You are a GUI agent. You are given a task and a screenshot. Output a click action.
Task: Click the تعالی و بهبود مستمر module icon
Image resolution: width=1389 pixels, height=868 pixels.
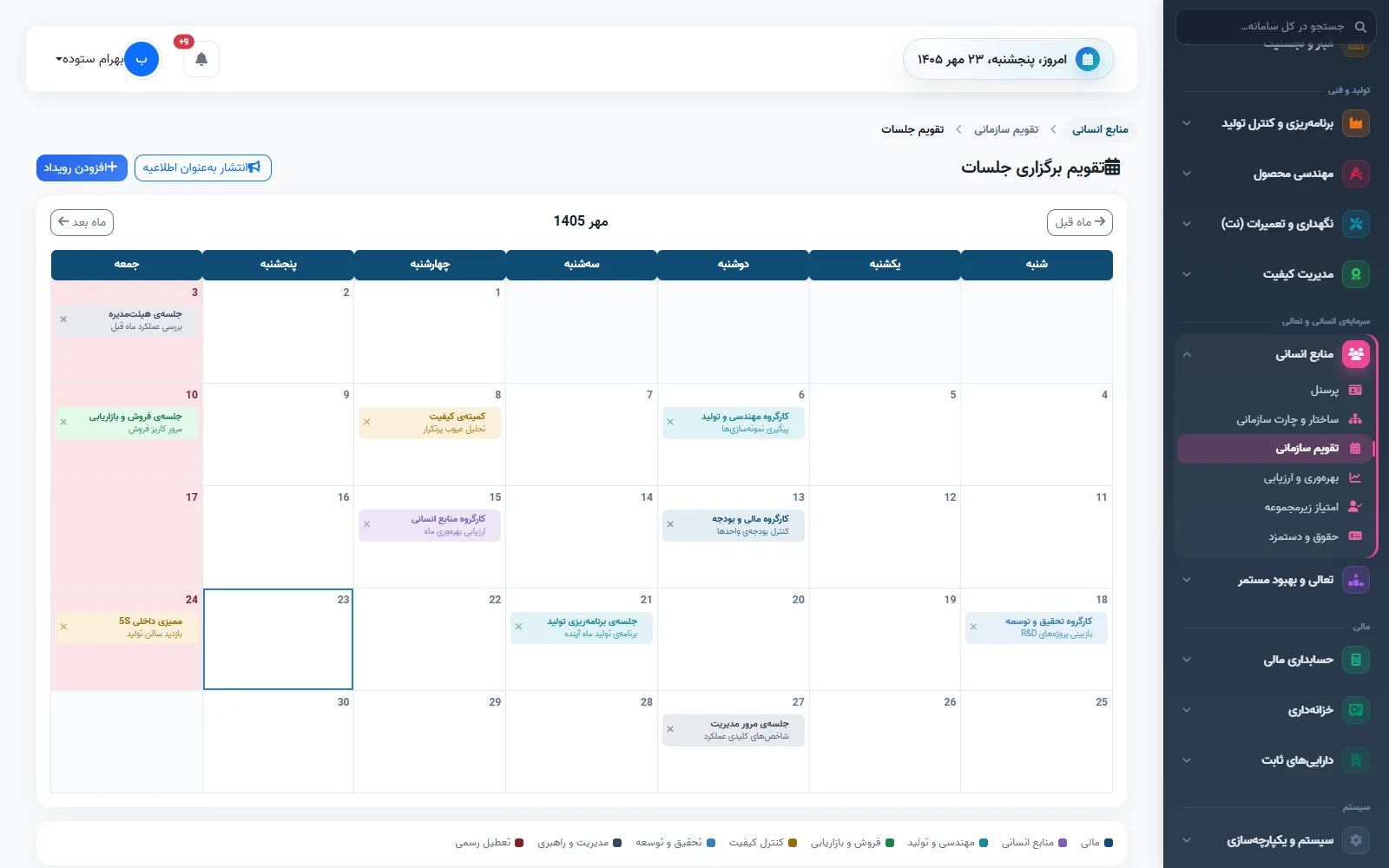[1356, 580]
